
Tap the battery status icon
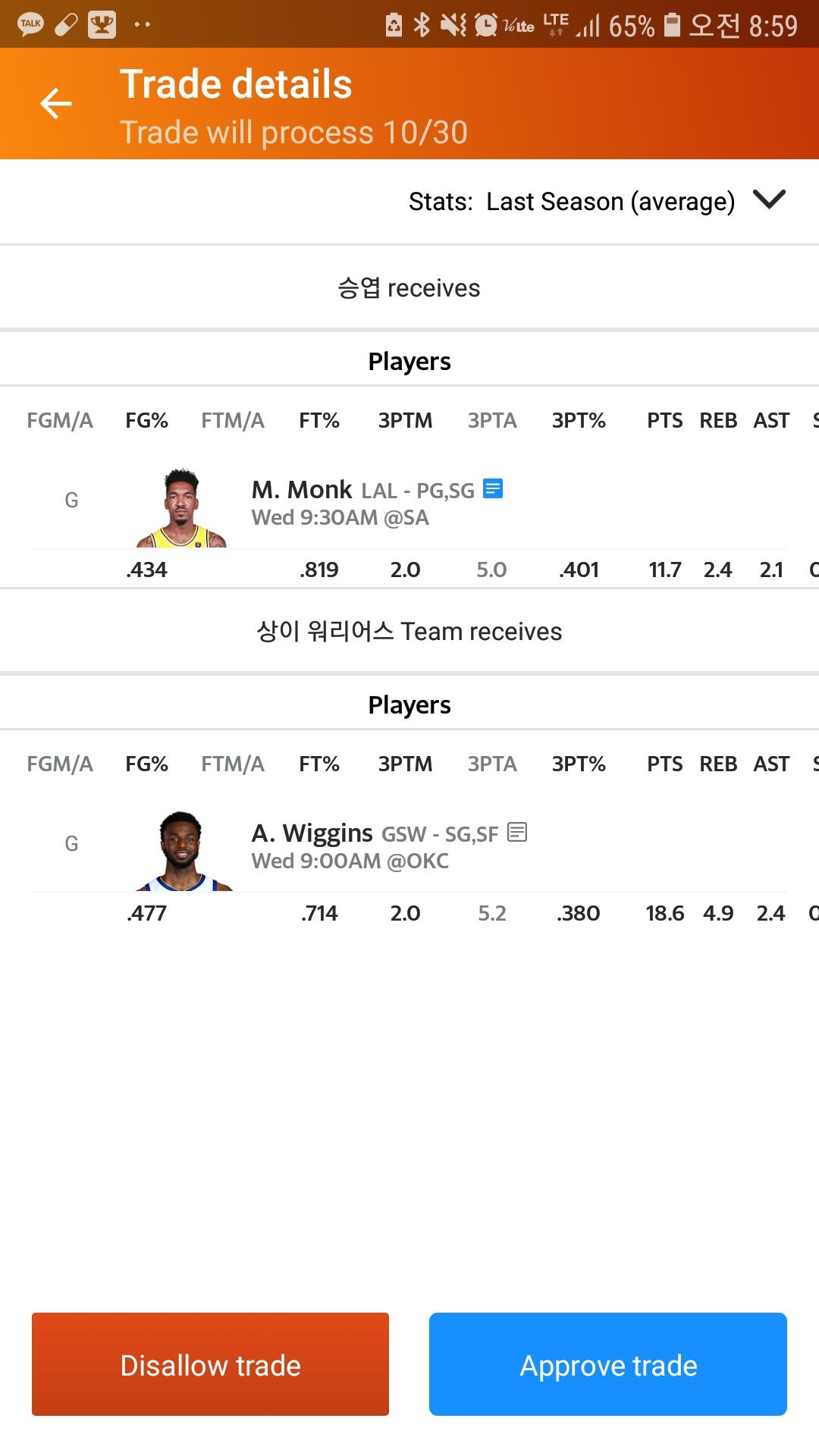click(672, 25)
